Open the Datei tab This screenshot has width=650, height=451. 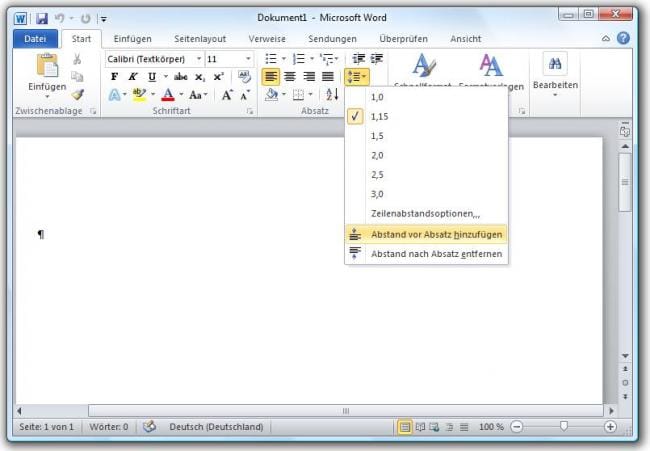pyautogui.click(x=35, y=39)
